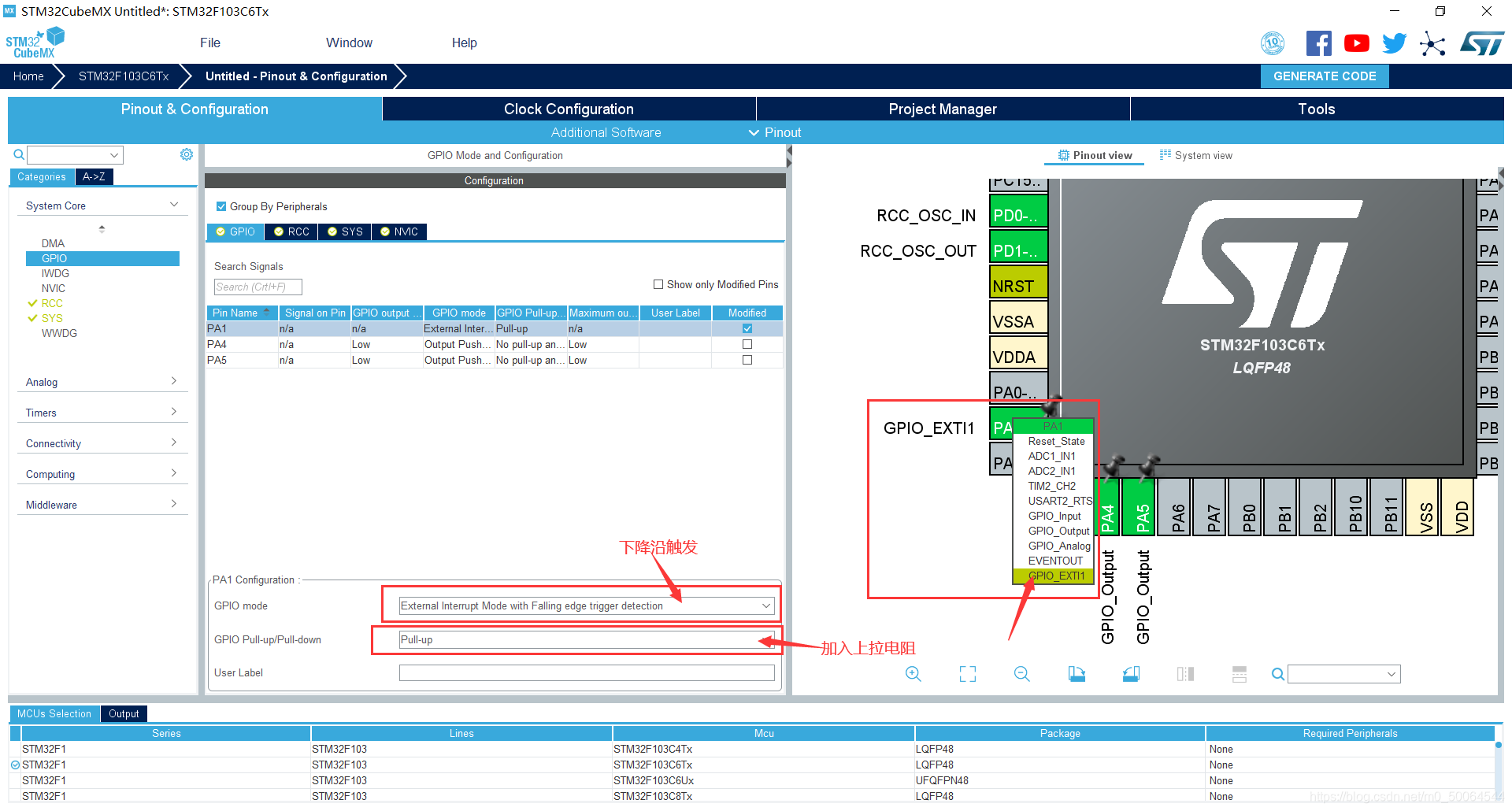Click the peripheral search magnifier icon
This screenshot has width=1512, height=811.
pyautogui.click(x=19, y=155)
